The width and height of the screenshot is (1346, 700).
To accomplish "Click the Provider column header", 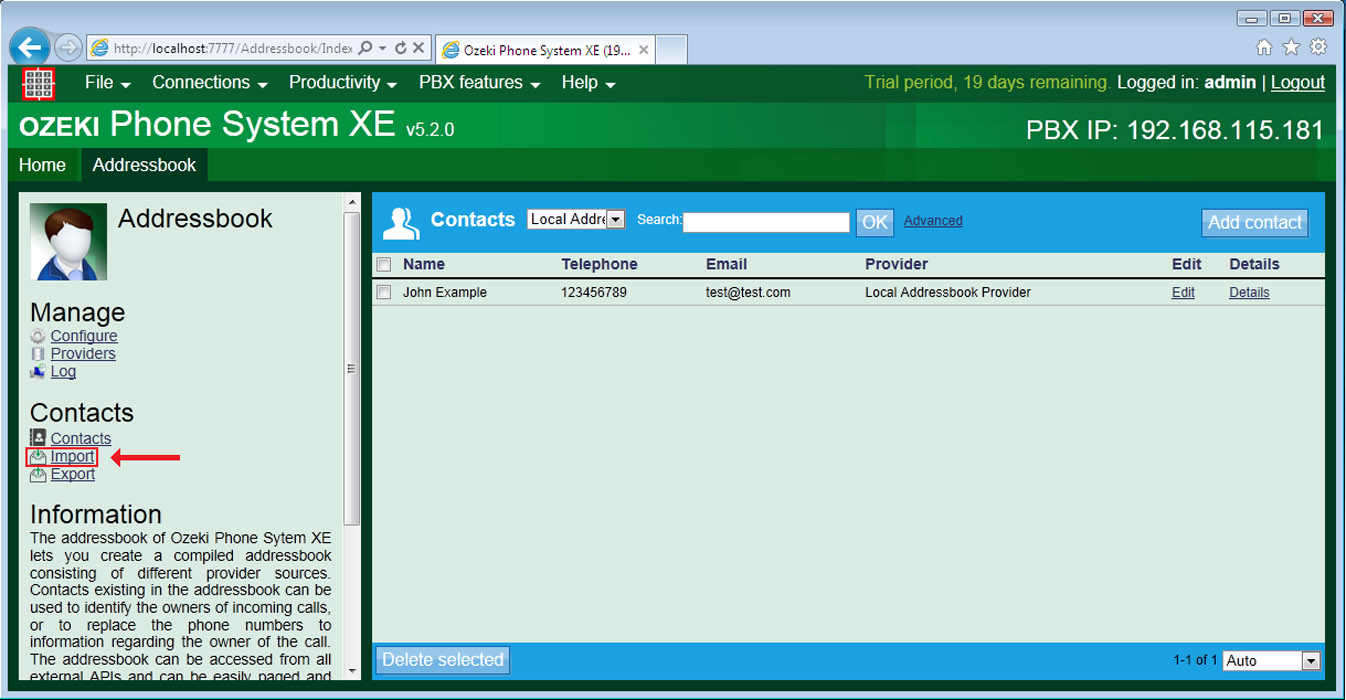I will pos(896,264).
